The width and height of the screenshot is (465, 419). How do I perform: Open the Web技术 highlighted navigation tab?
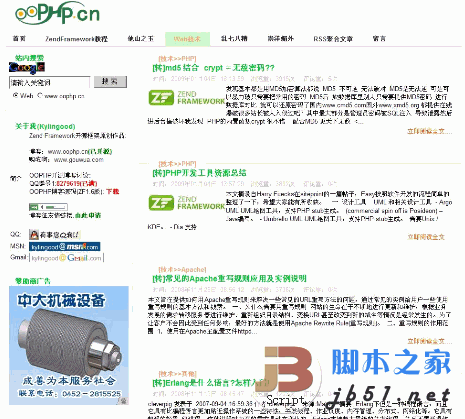click(187, 39)
